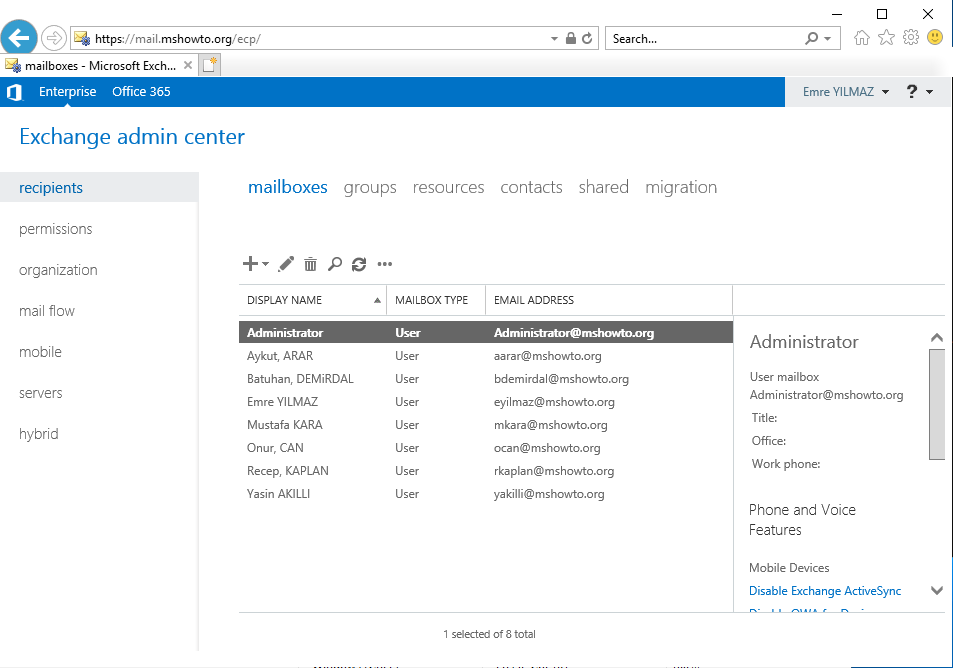Viewport: 953px width, 668px height.
Task: Click the smiley feedback icon
Action: click(x=935, y=38)
